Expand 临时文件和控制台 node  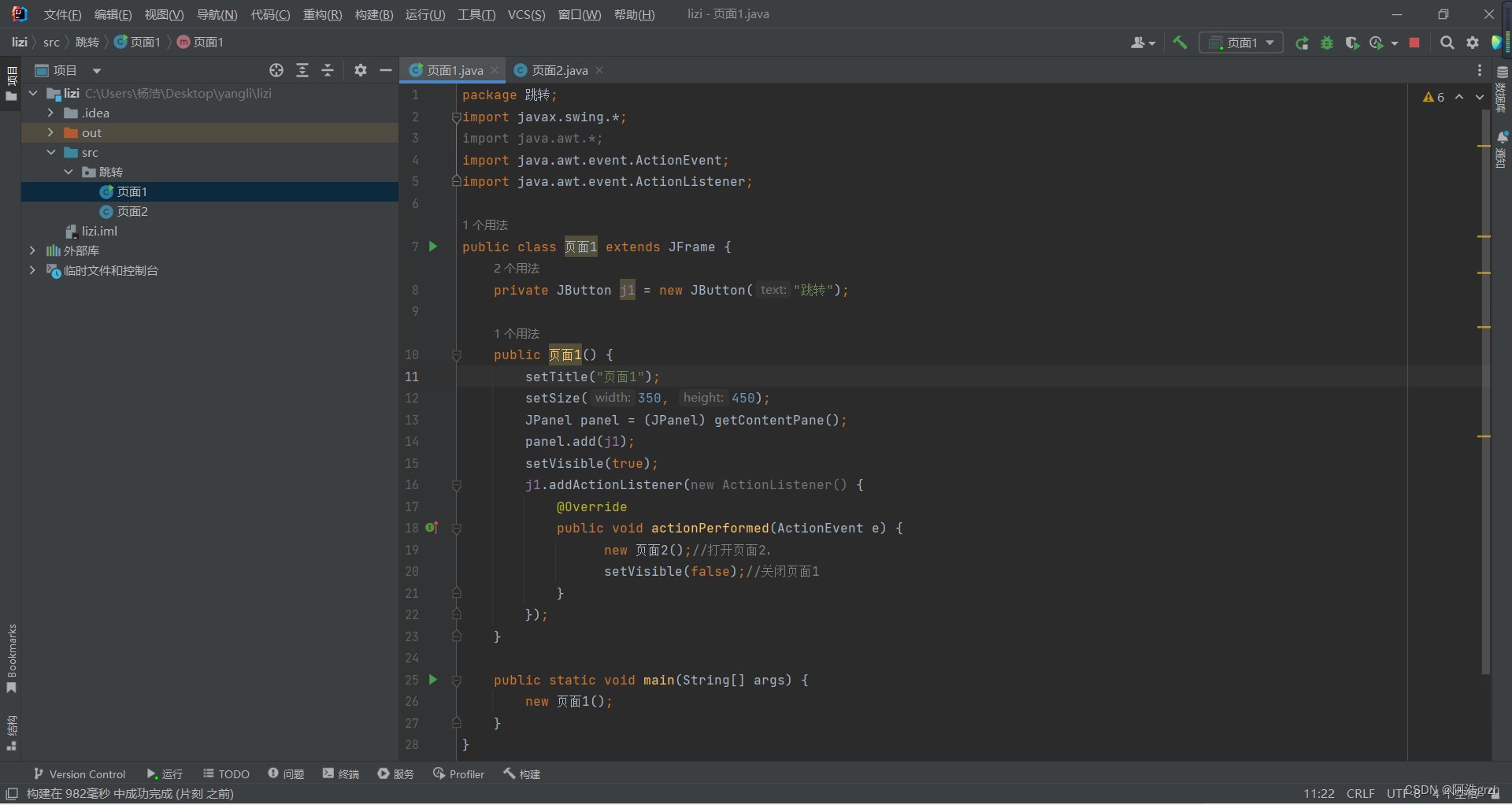click(32, 270)
